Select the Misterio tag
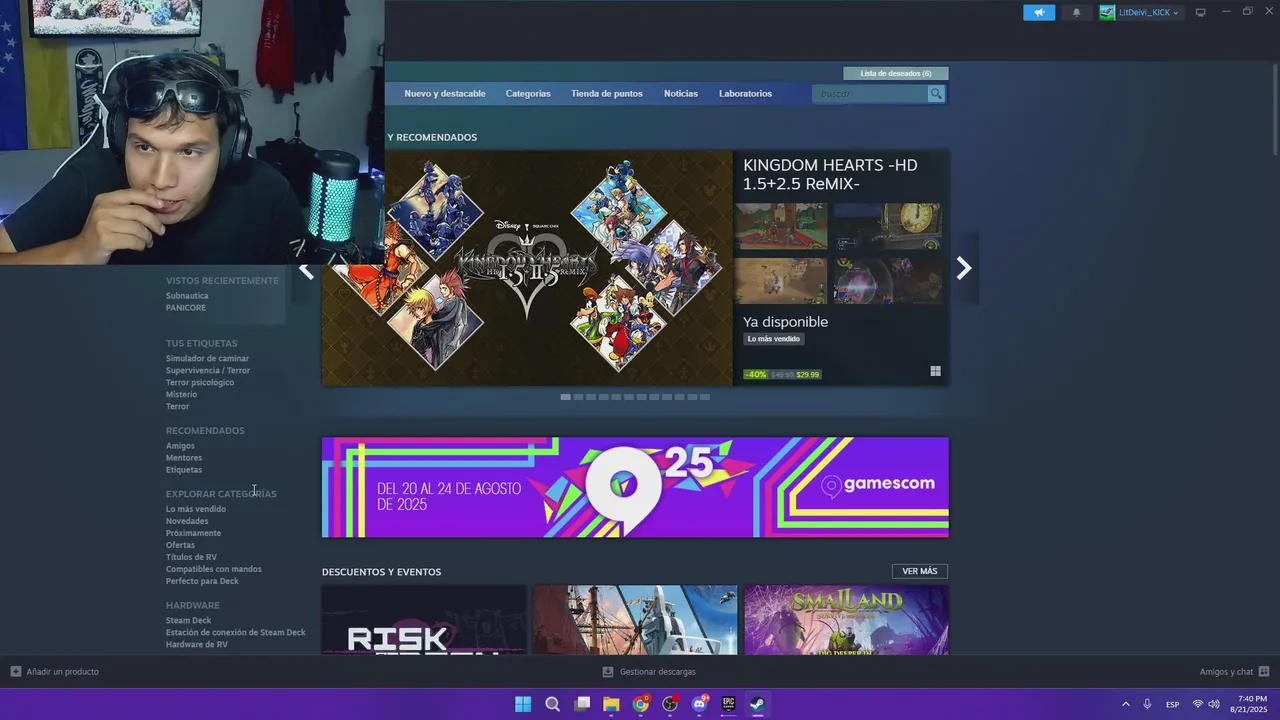The height and width of the screenshot is (720, 1280). pos(181,394)
